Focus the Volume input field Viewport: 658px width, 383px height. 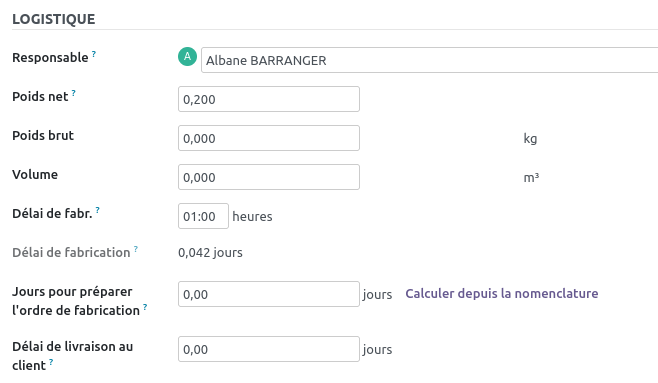point(269,177)
